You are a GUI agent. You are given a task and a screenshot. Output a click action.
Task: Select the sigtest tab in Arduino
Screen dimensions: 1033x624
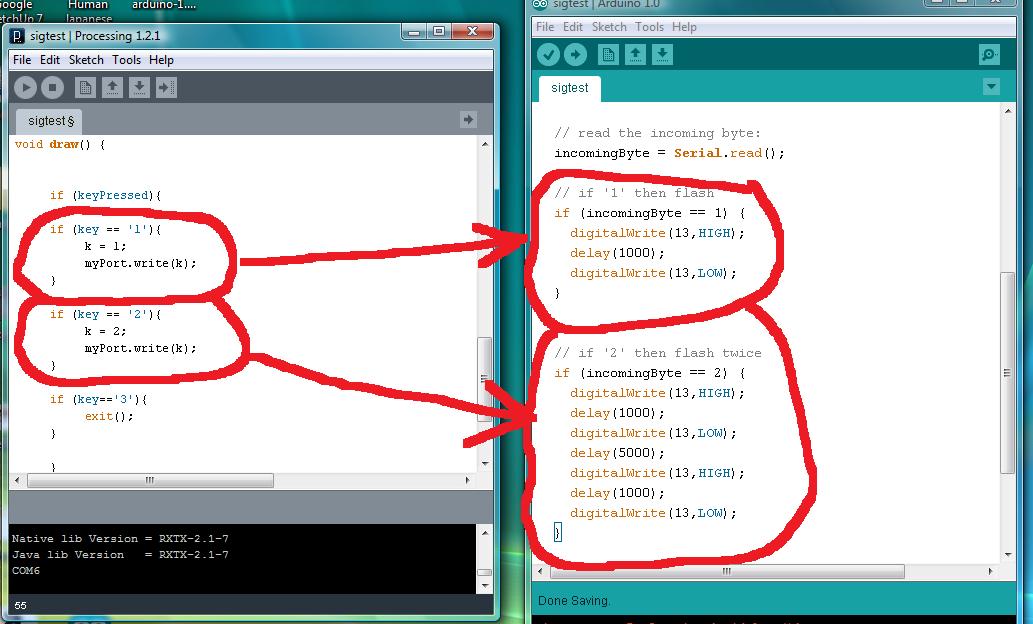pyautogui.click(x=570, y=88)
